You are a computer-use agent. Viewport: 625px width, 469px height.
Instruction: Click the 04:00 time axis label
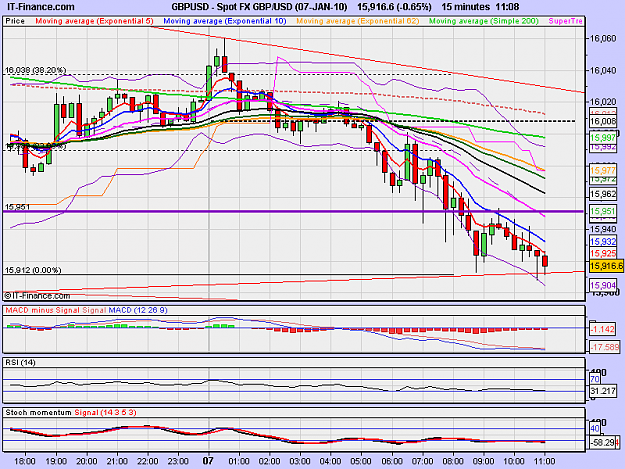point(330,461)
